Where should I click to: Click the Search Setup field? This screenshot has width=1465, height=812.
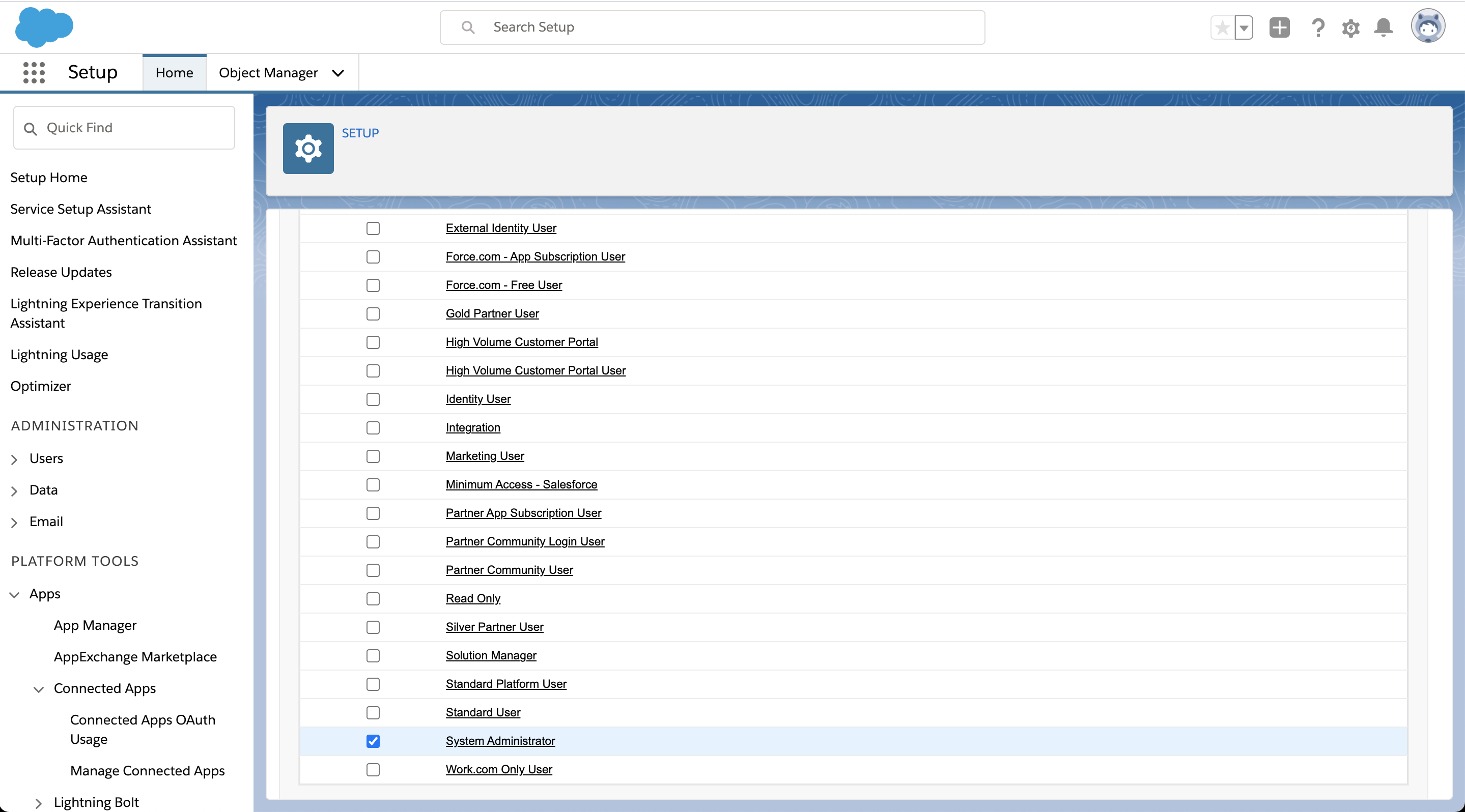[713, 27]
